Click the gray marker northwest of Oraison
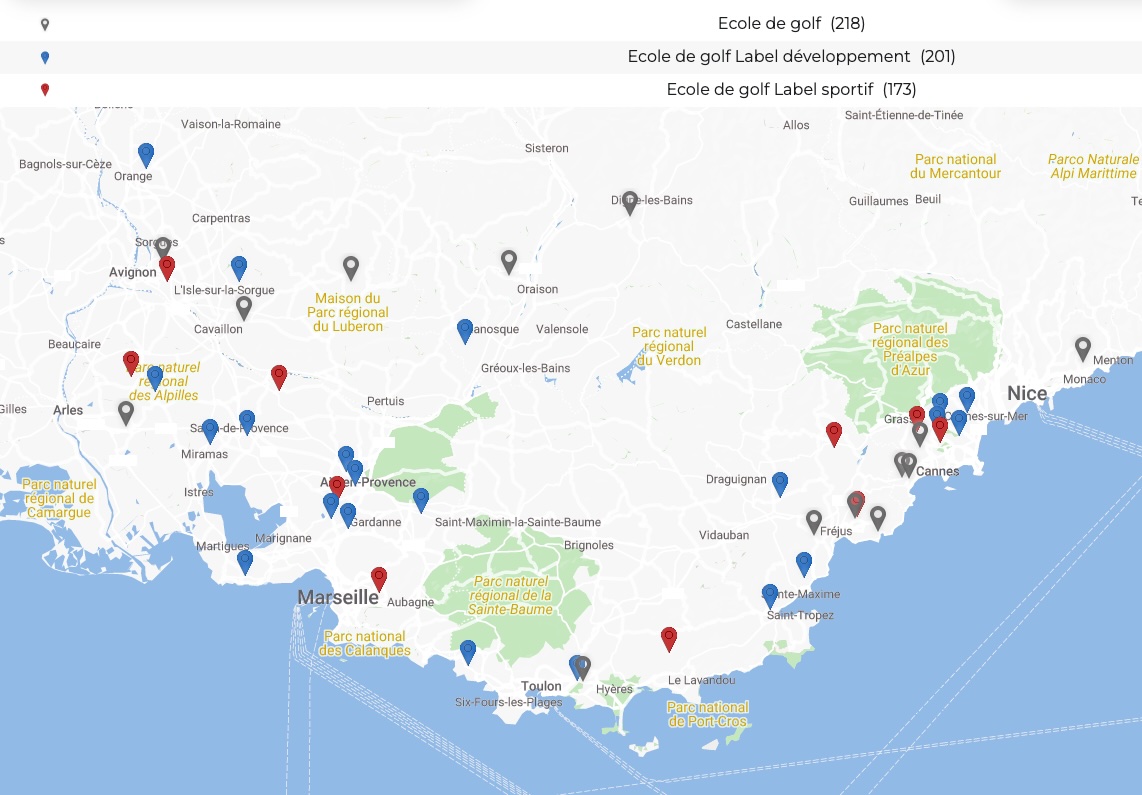 (509, 261)
